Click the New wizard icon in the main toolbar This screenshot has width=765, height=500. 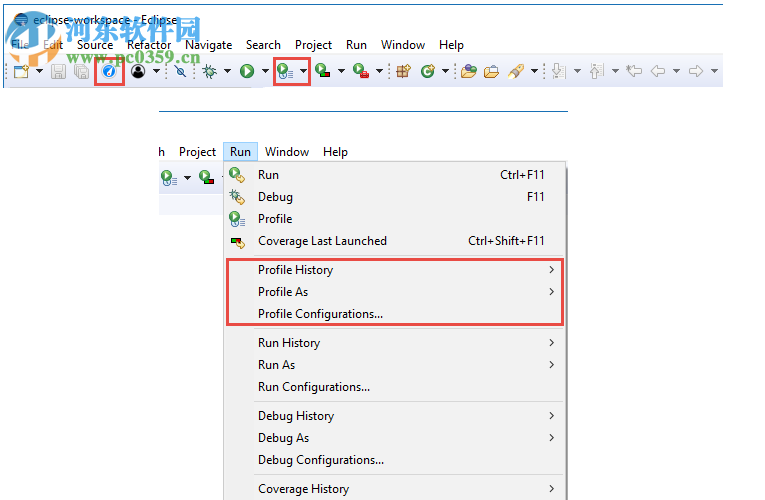pos(21,72)
